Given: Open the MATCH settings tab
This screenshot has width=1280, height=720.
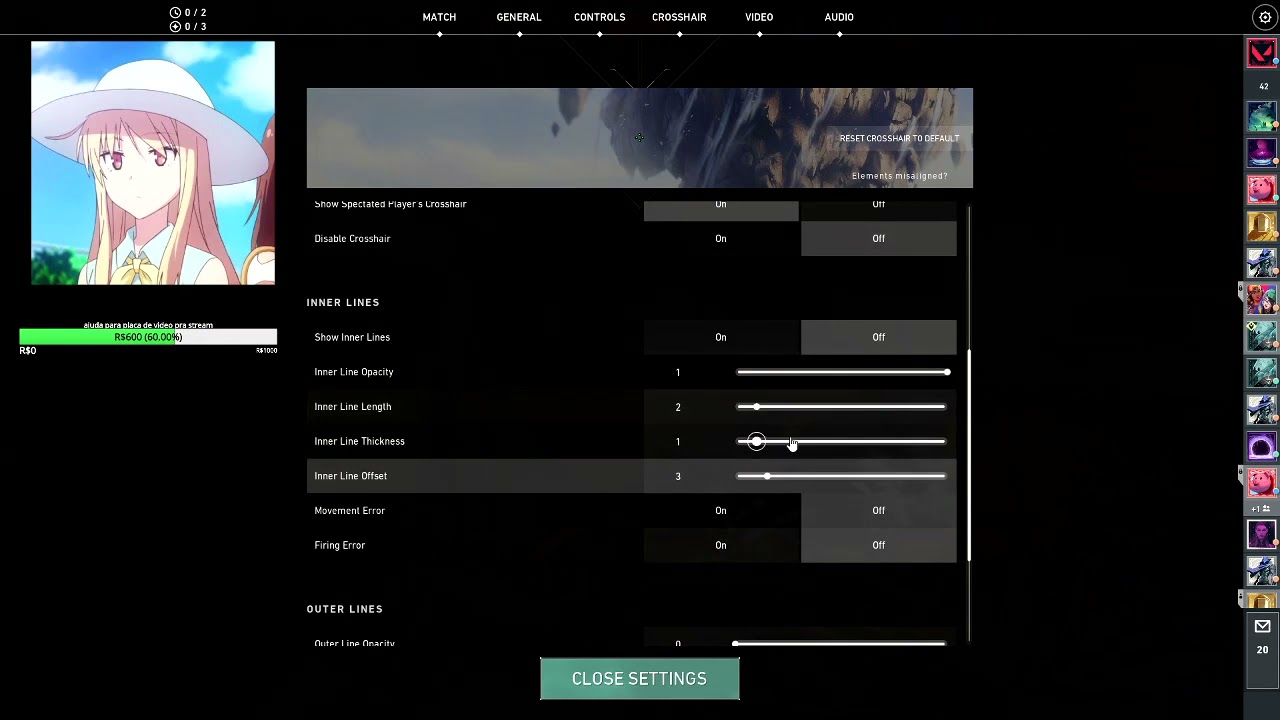Looking at the screenshot, I should coord(439,17).
